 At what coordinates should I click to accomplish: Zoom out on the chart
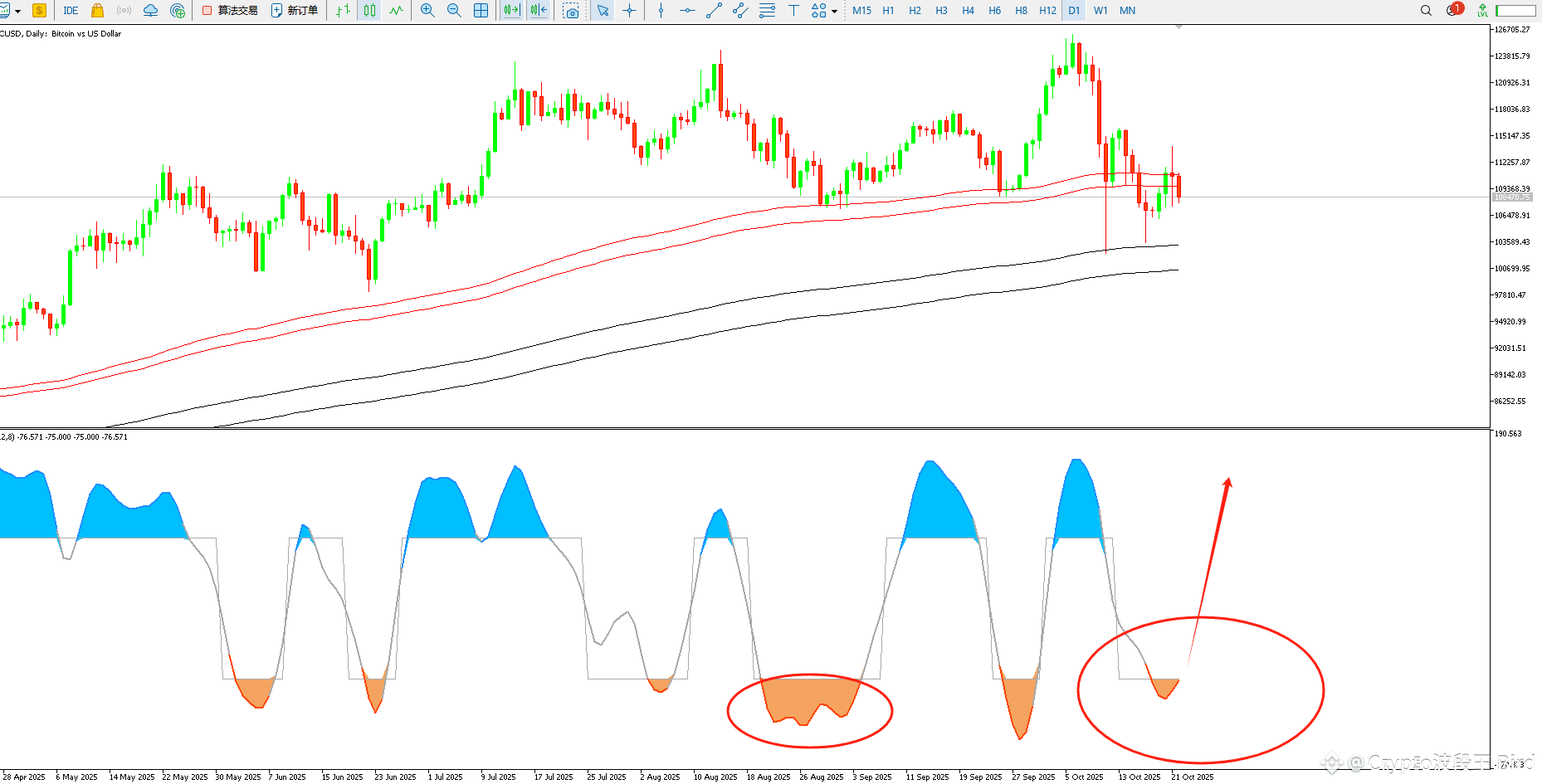[x=454, y=11]
